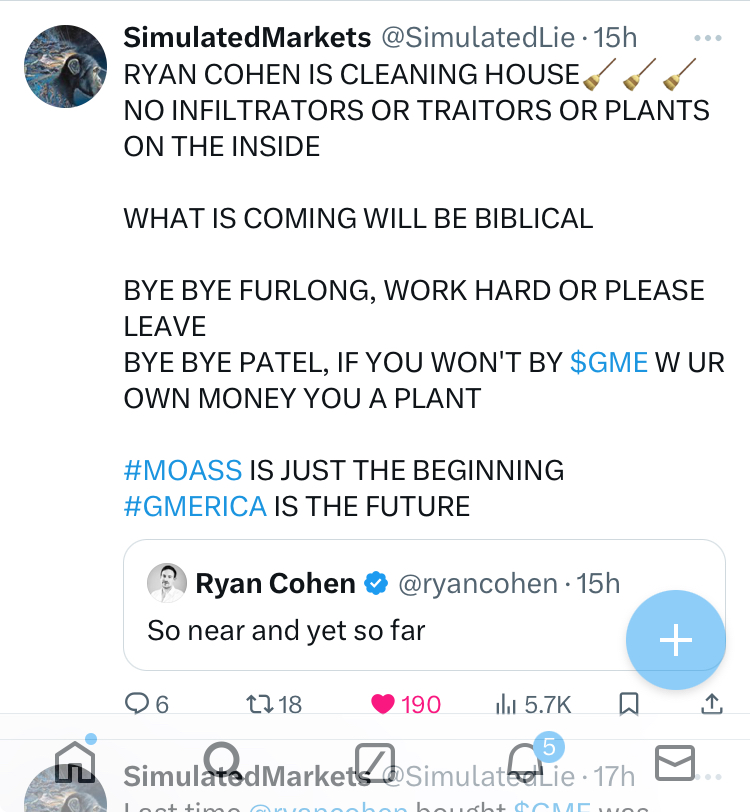
Task: Retweet the Ryan Cohen cleaning house post
Action: point(259,704)
